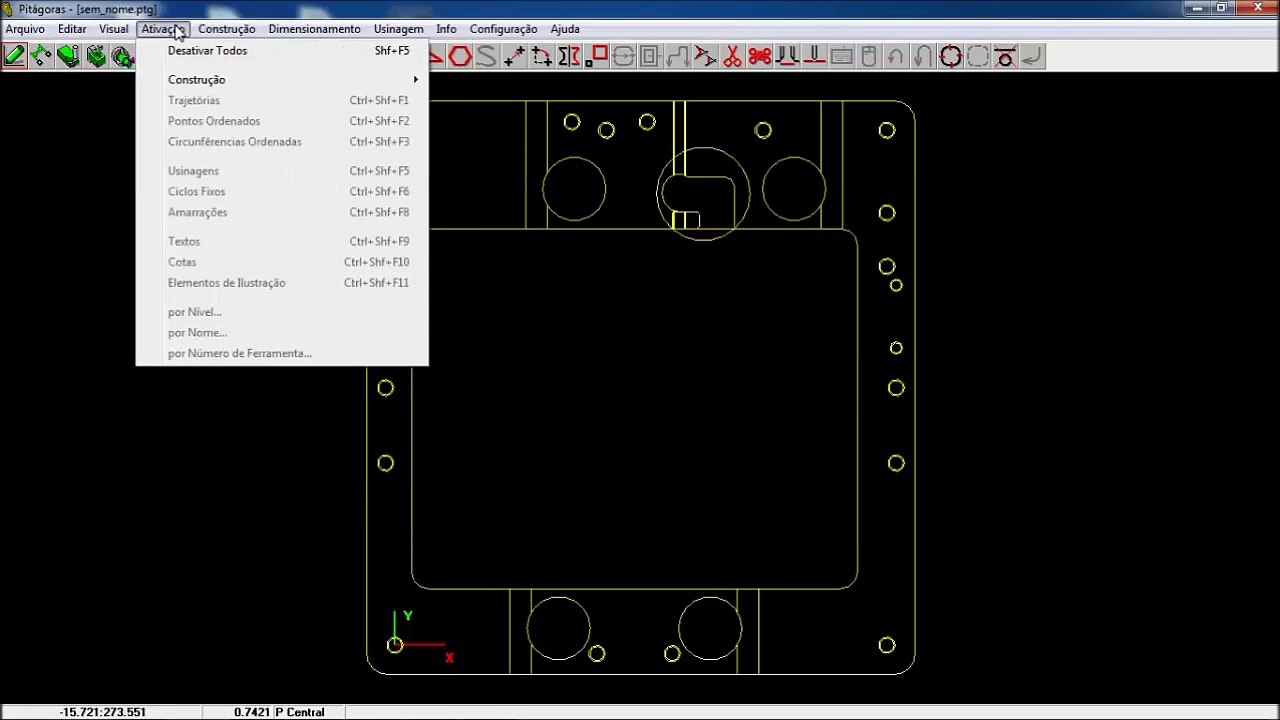Select the red hexagon polygon tool
The width and height of the screenshot is (1280, 720).
point(460,56)
